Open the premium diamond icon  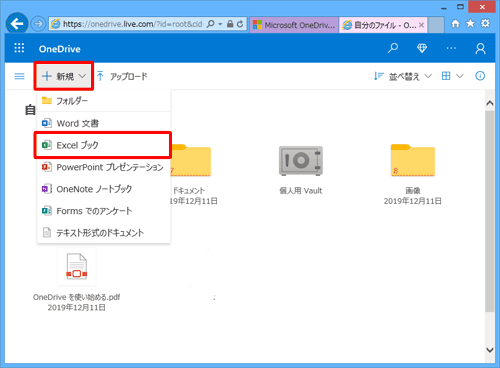422,48
